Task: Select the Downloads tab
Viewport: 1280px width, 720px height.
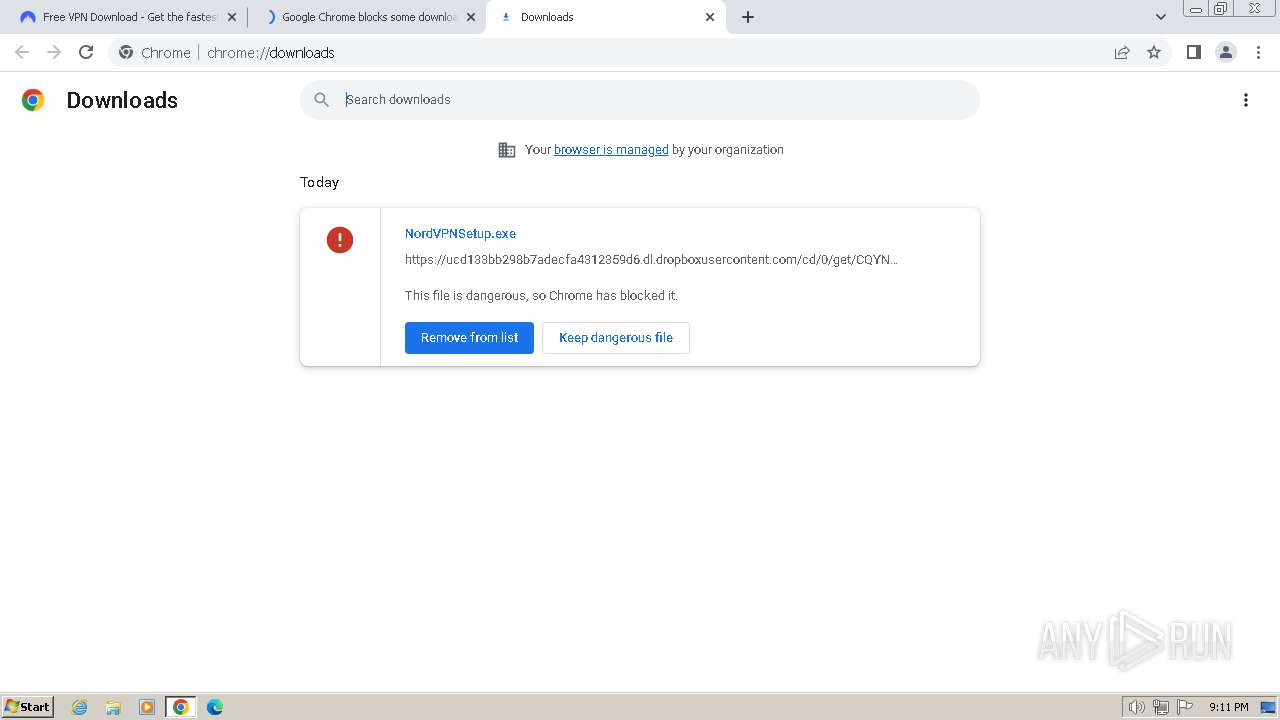Action: click(x=605, y=17)
